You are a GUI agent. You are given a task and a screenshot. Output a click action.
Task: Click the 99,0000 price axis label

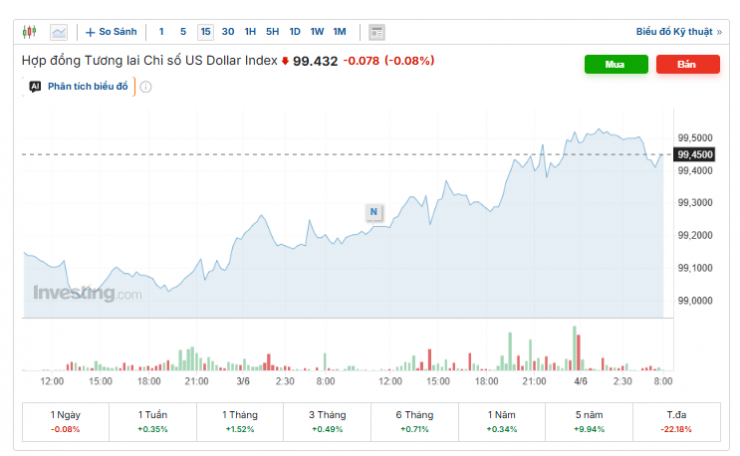click(x=695, y=301)
